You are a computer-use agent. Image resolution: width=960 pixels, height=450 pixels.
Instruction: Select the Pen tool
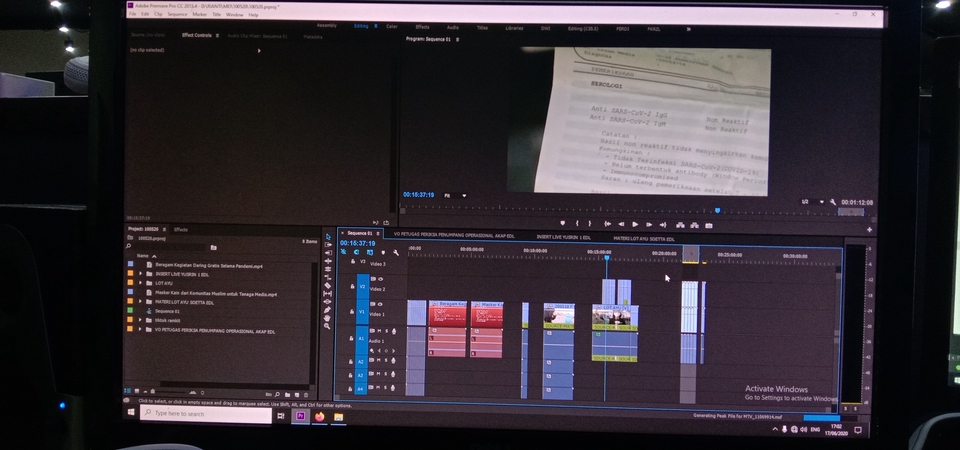(328, 310)
